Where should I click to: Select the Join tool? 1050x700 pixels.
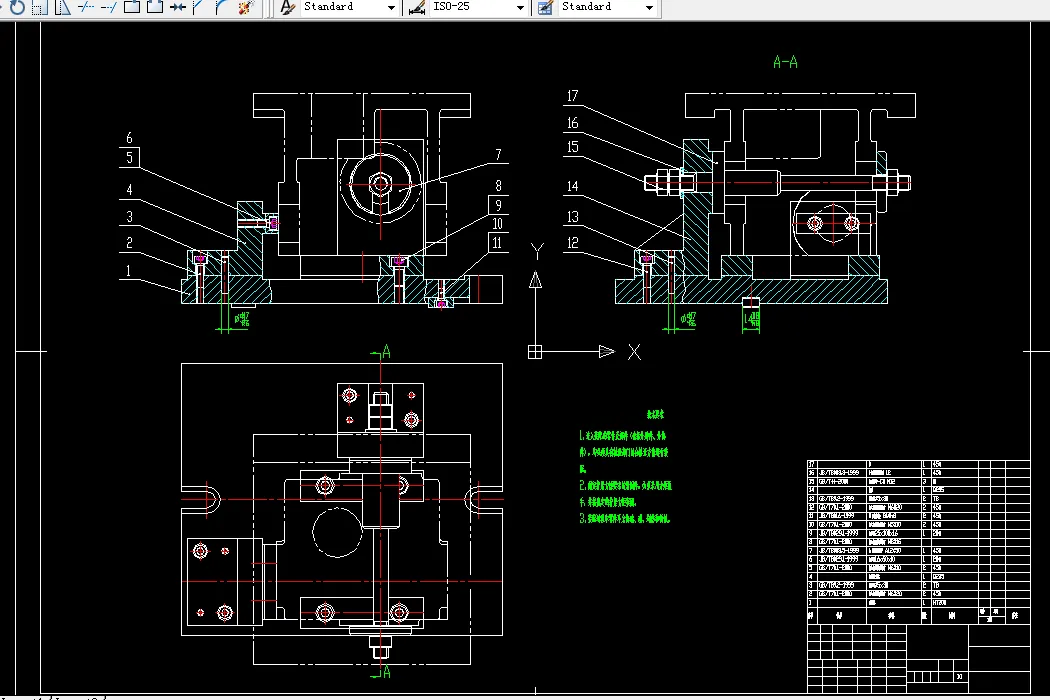tap(177, 7)
